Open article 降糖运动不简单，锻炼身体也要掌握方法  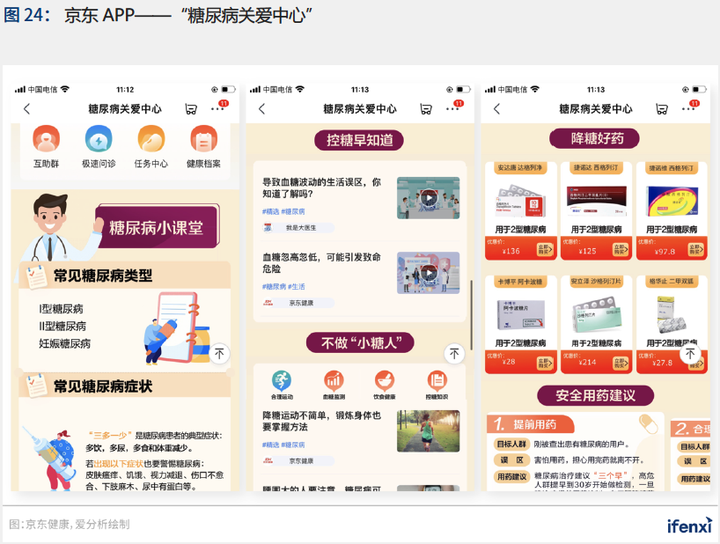(322, 421)
